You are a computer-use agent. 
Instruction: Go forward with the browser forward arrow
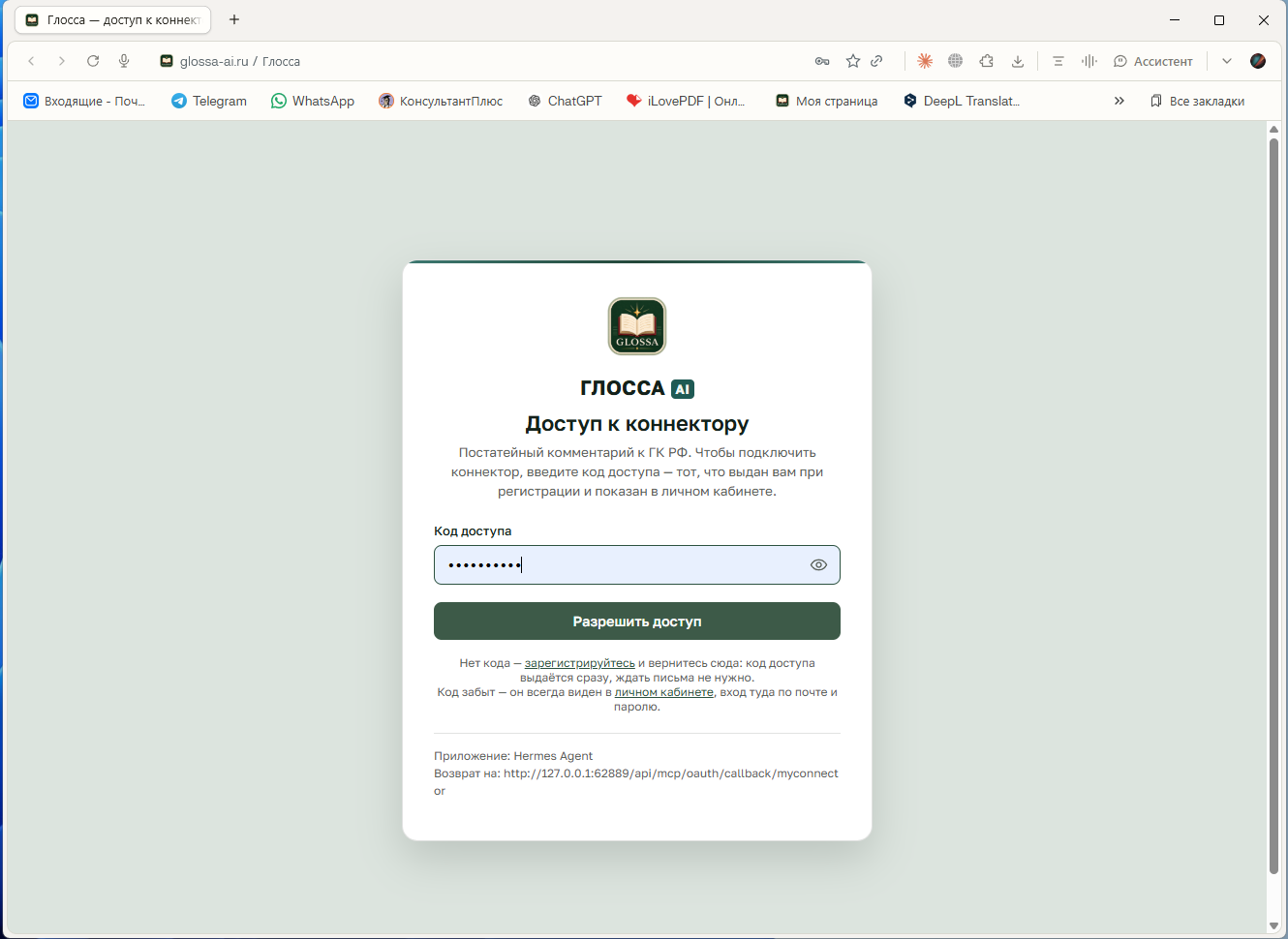point(62,61)
